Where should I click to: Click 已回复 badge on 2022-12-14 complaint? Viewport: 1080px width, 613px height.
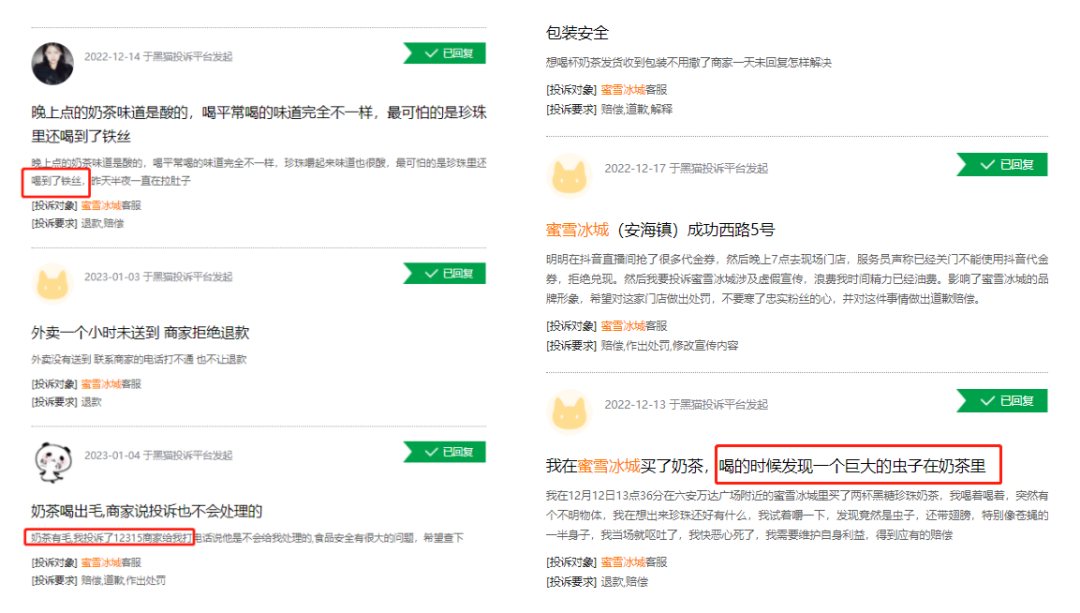445,53
